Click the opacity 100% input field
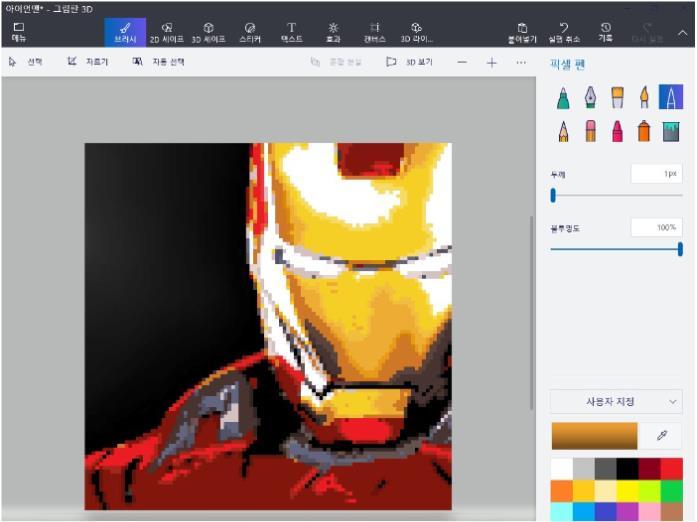The width and height of the screenshot is (697, 522). pos(656,228)
